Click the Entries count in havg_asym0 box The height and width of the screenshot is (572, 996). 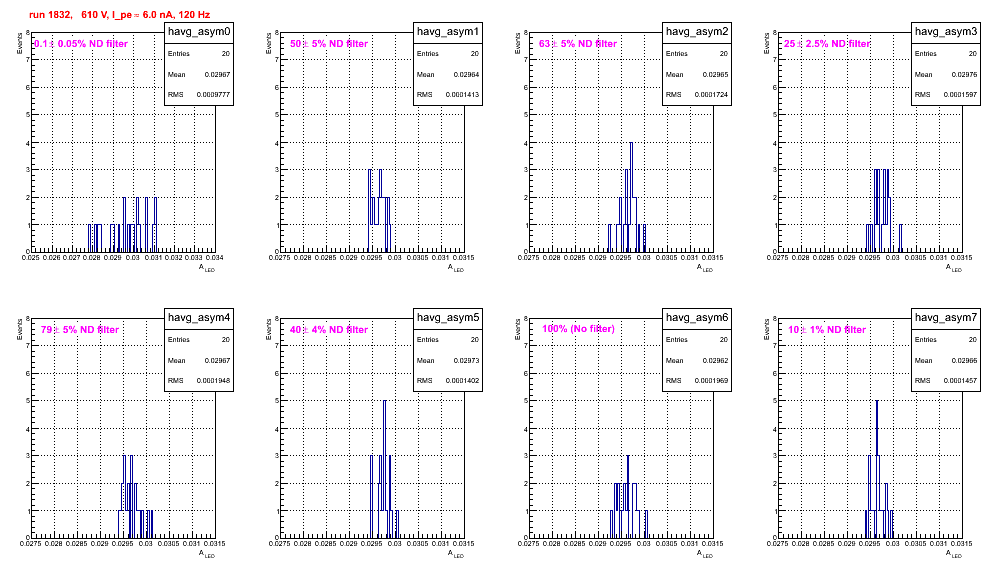pyautogui.click(x=226, y=54)
